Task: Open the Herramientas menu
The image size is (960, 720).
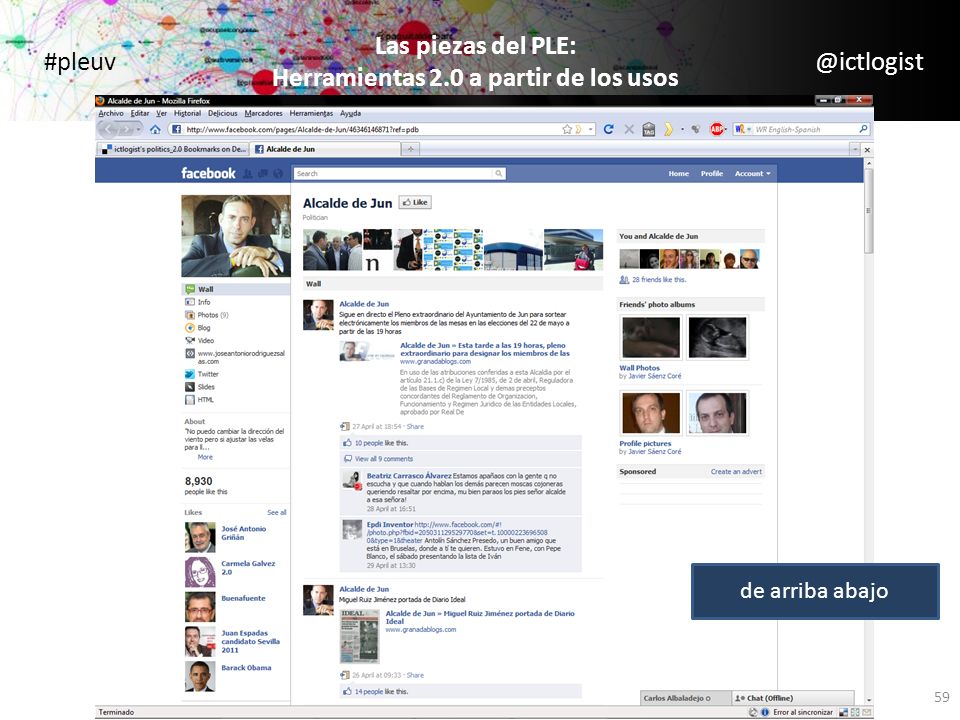Action: (x=311, y=113)
